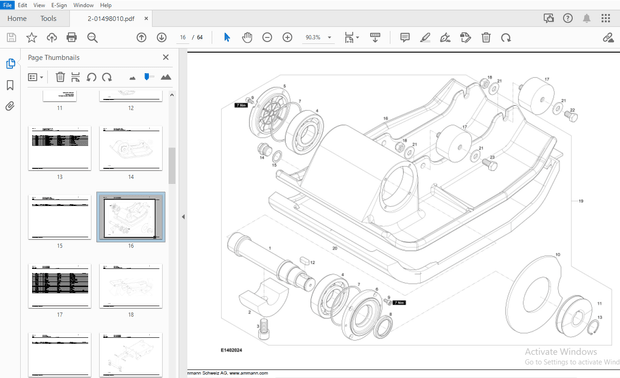This screenshot has height=378, width=620.
Task: Open the fill and sign tool at the far right
Action: click(608, 38)
